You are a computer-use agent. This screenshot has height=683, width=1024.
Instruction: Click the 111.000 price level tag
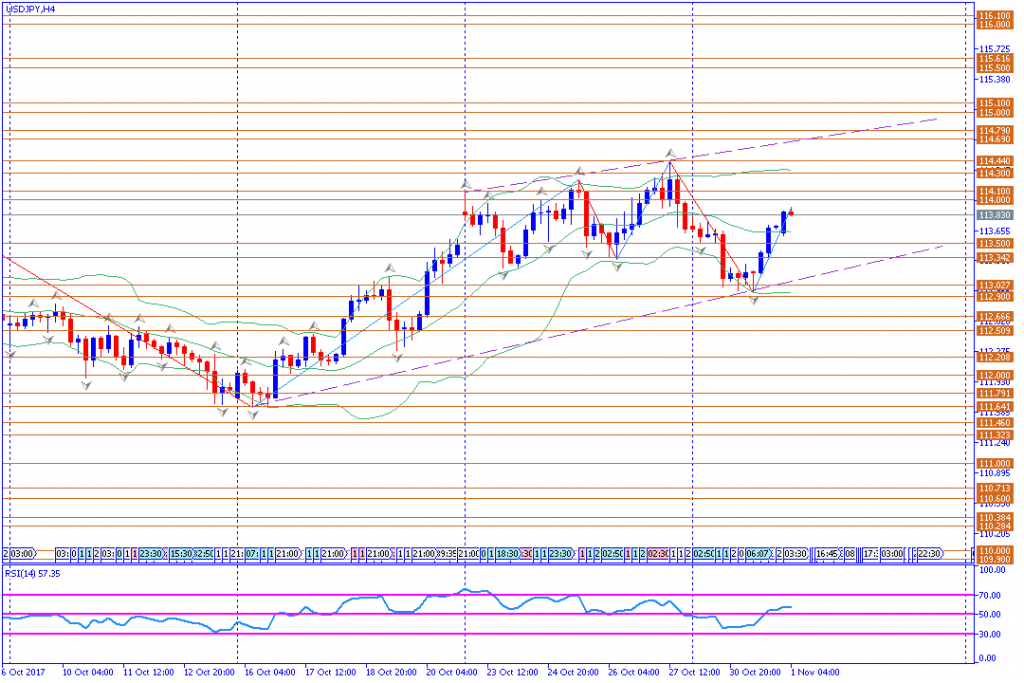(x=993, y=463)
